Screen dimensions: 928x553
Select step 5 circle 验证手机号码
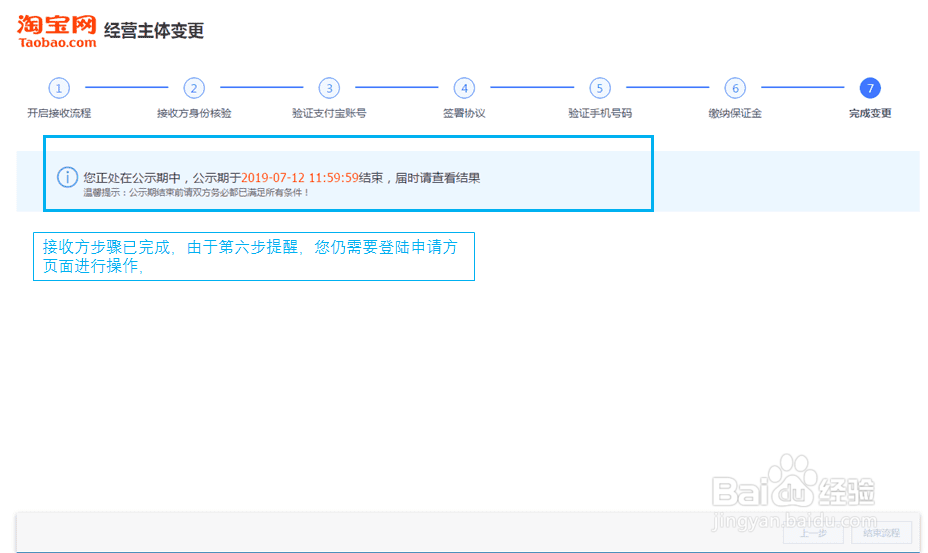(x=600, y=88)
